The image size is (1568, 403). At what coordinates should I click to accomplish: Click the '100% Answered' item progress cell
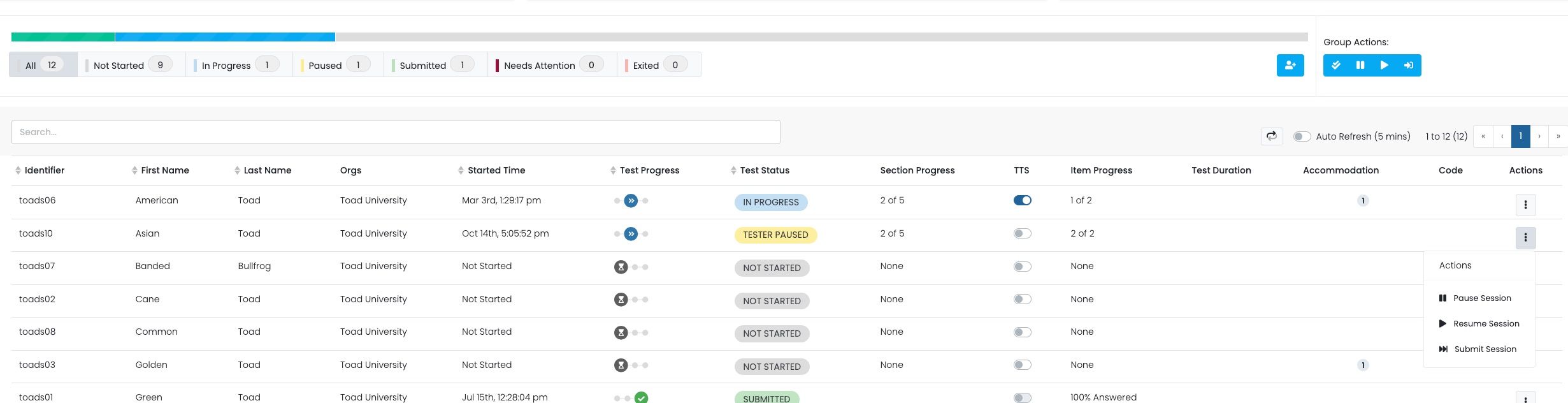(1104, 397)
